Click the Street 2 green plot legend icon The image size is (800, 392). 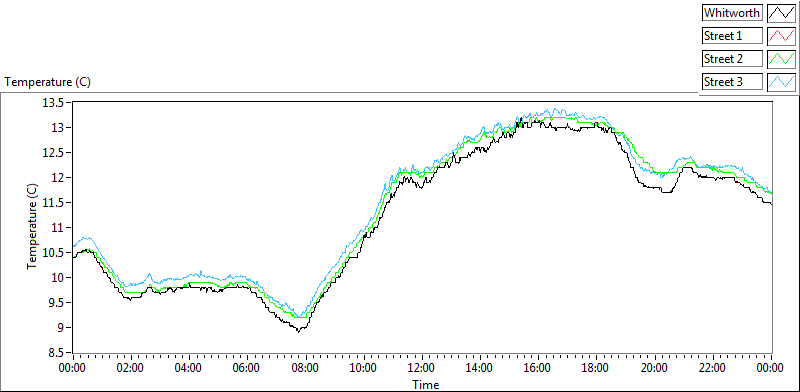(x=781, y=59)
